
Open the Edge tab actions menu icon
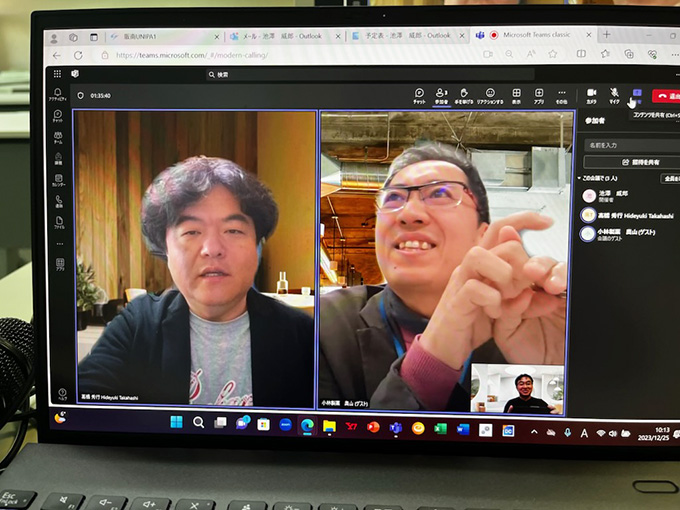pyautogui.click(x=94, y=37)
